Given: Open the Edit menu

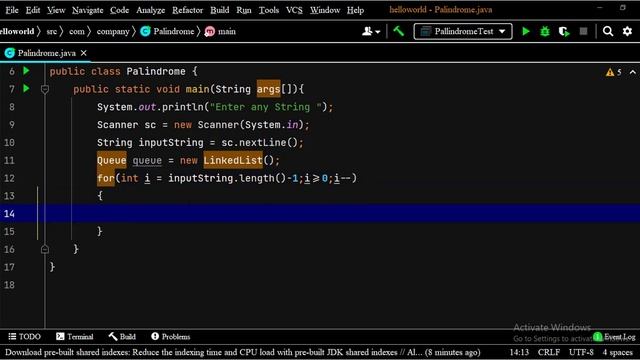Looking at the screenshot, I should pos(33,10).
